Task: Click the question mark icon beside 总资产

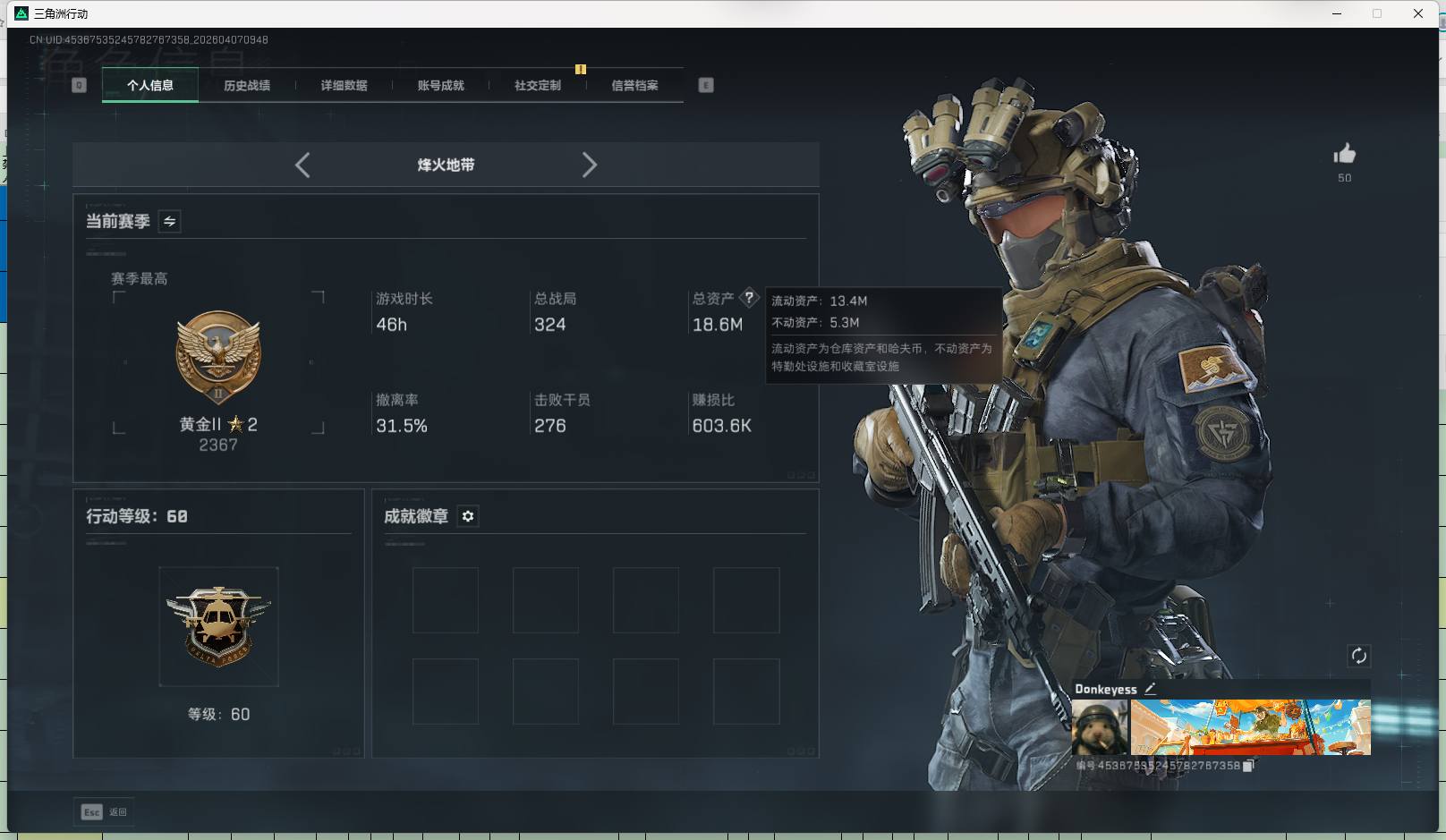Action: tap(750, 298)
